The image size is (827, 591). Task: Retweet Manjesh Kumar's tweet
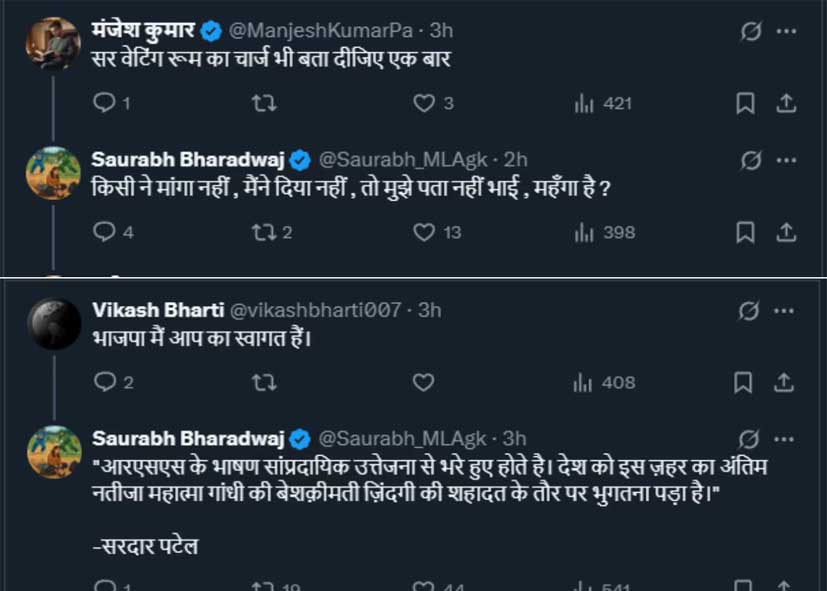[264, 103]
